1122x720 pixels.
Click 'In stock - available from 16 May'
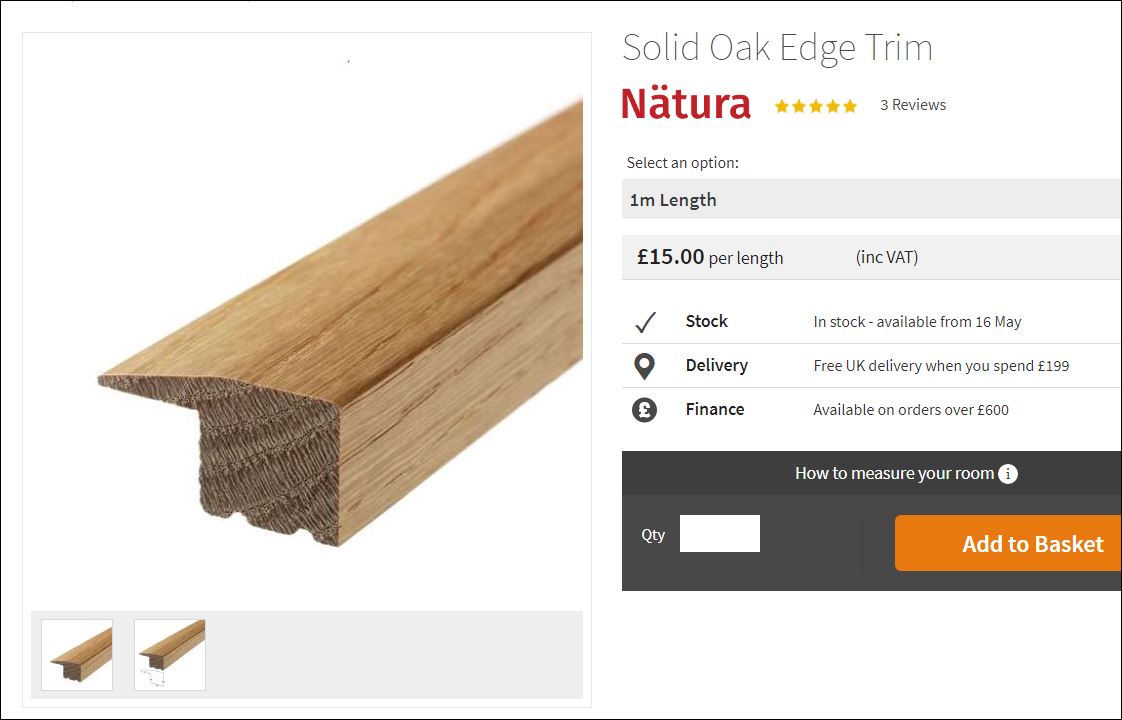point(917,322)
